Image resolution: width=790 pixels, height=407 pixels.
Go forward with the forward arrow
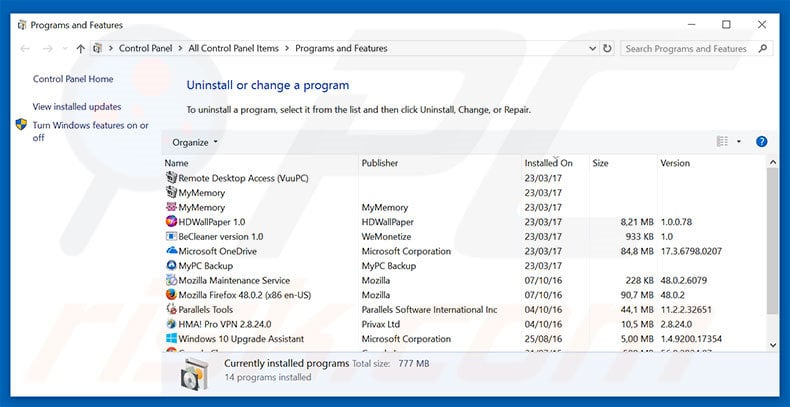[47, 49]
